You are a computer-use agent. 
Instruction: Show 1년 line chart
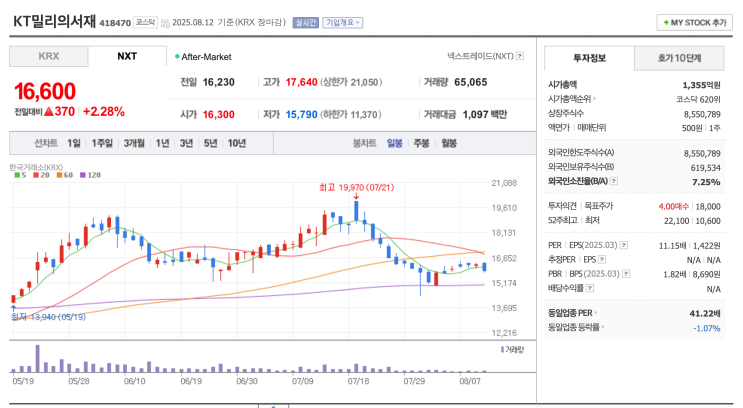(163, 143)
